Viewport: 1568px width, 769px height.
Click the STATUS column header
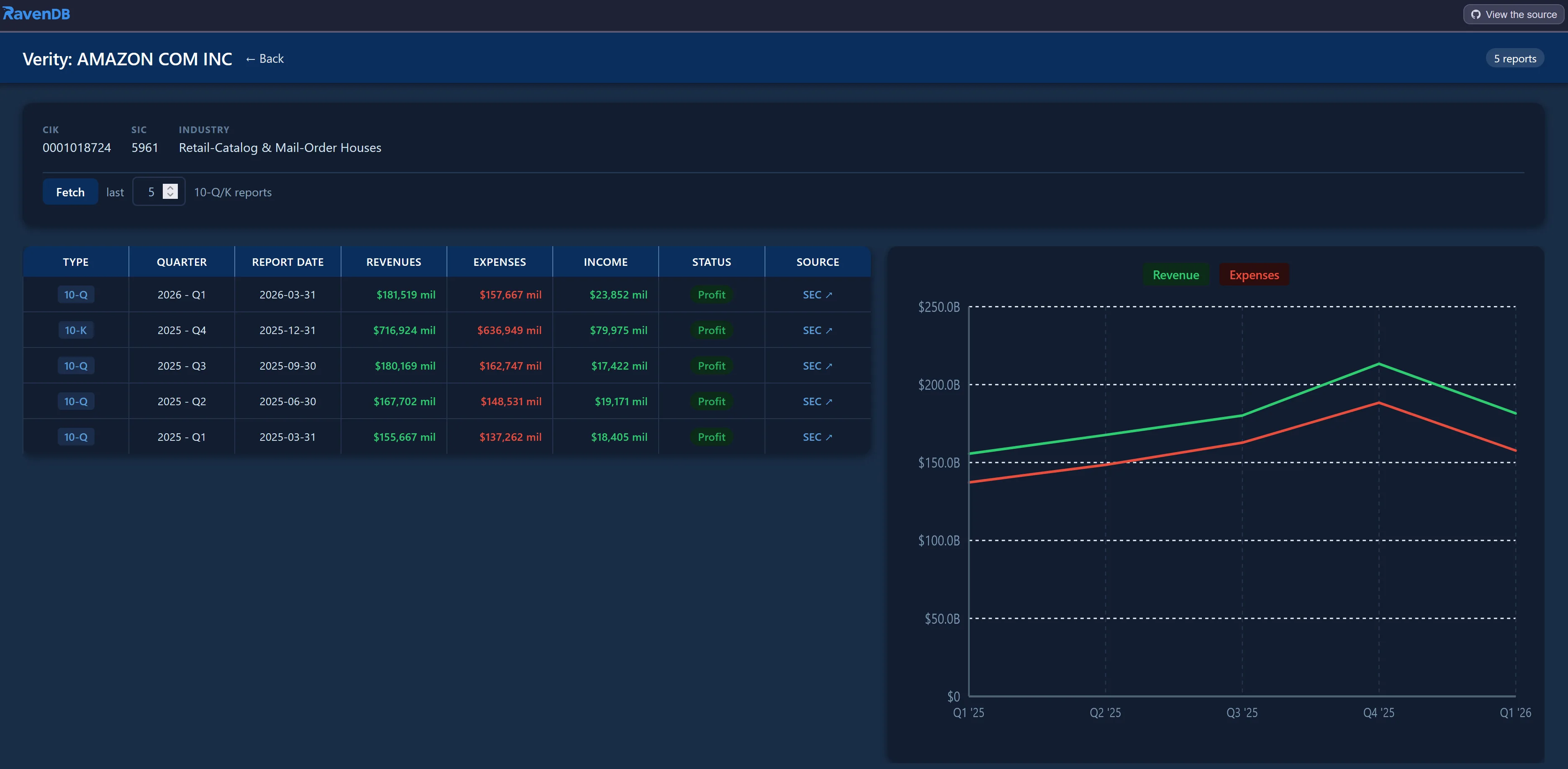click(711, 262)
